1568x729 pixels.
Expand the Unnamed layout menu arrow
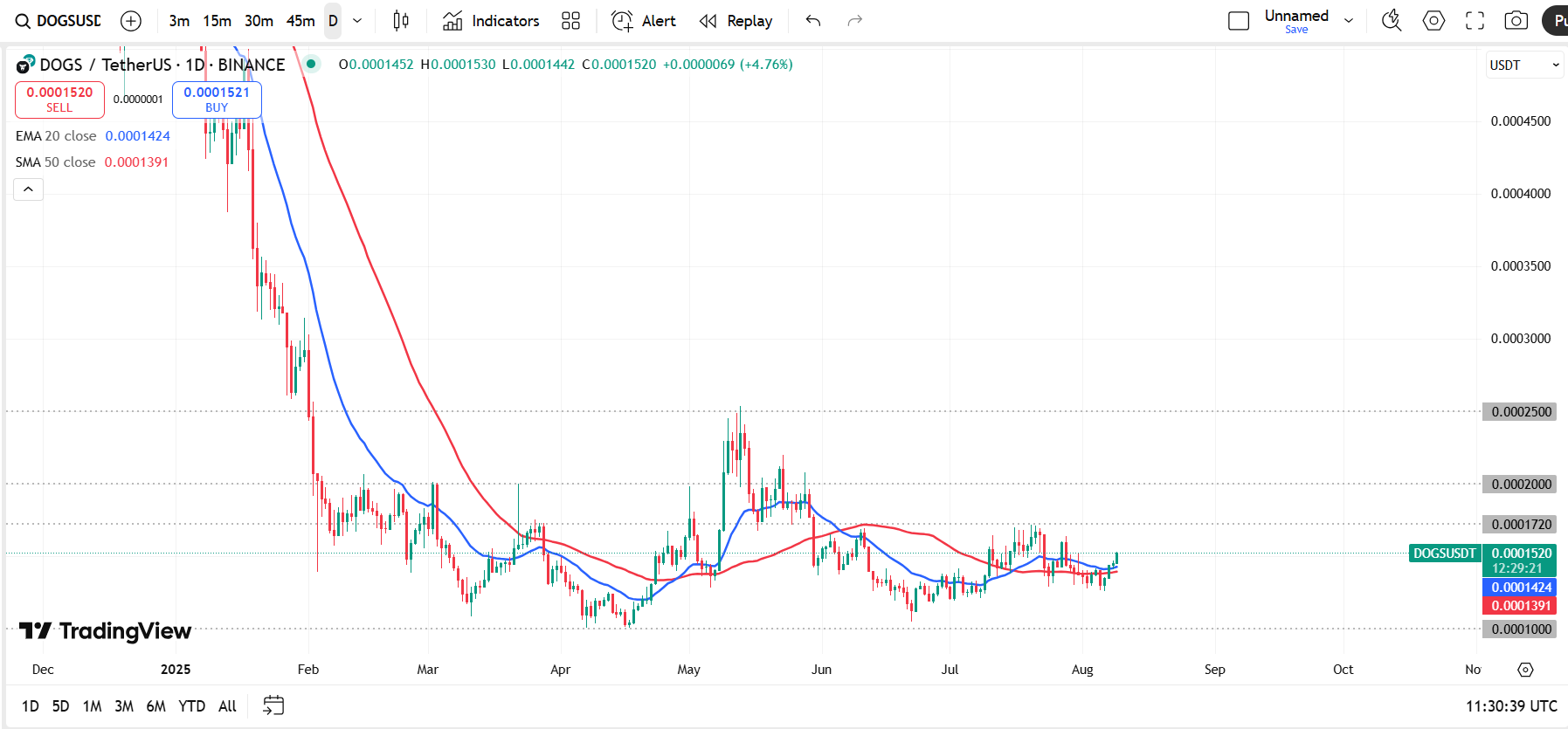(1349, 21)
